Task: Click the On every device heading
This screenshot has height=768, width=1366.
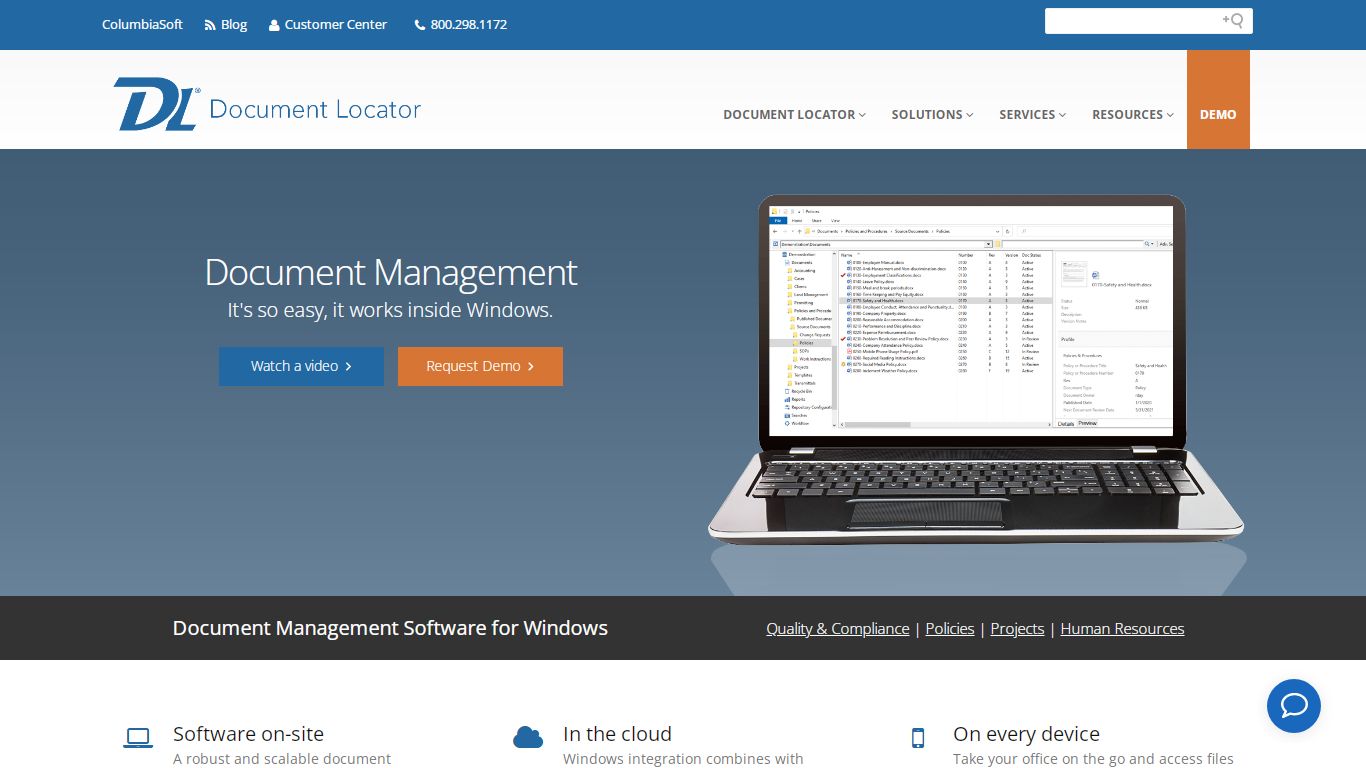Action: (1026, 733)
